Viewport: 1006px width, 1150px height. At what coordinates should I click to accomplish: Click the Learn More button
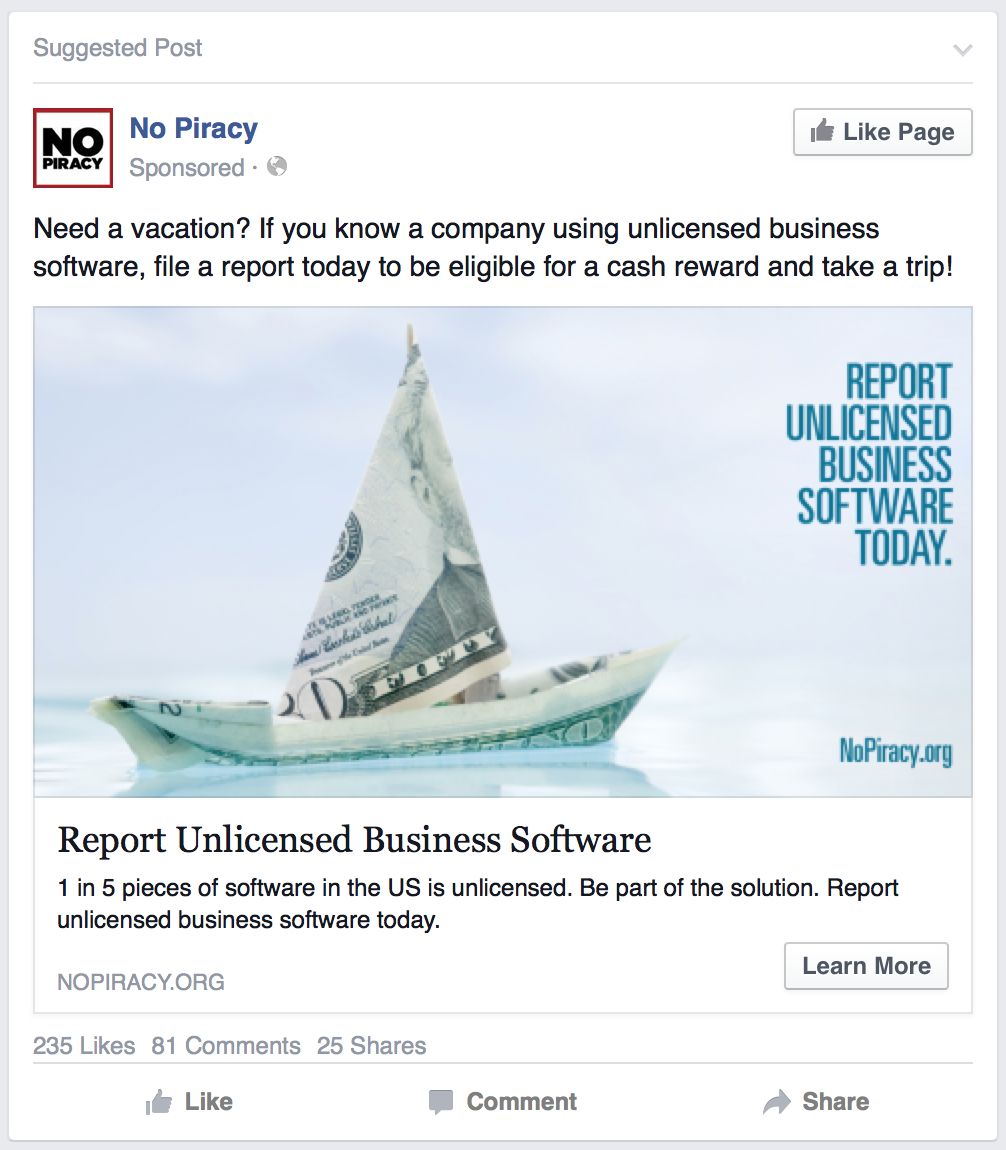(866, 966)
